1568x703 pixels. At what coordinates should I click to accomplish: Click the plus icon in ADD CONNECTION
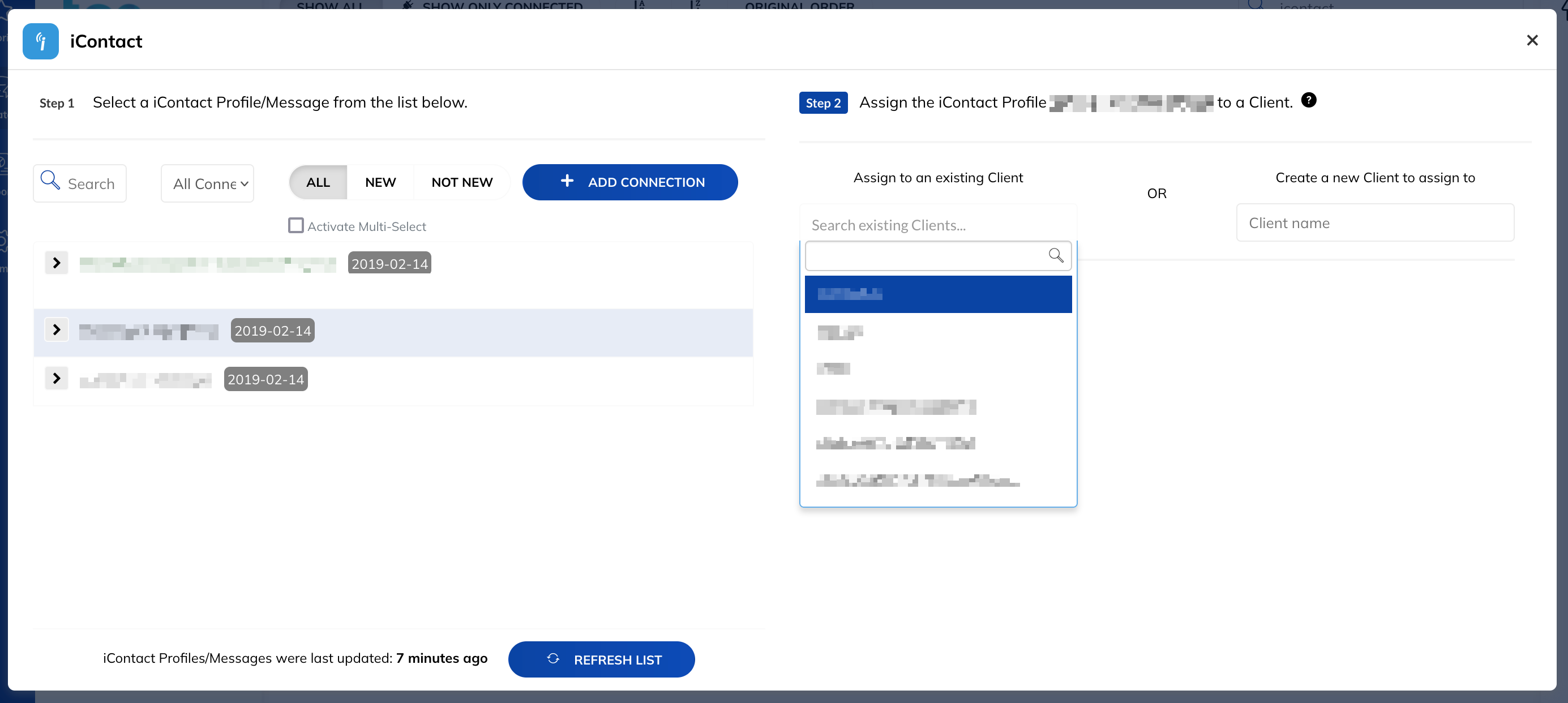567,181
